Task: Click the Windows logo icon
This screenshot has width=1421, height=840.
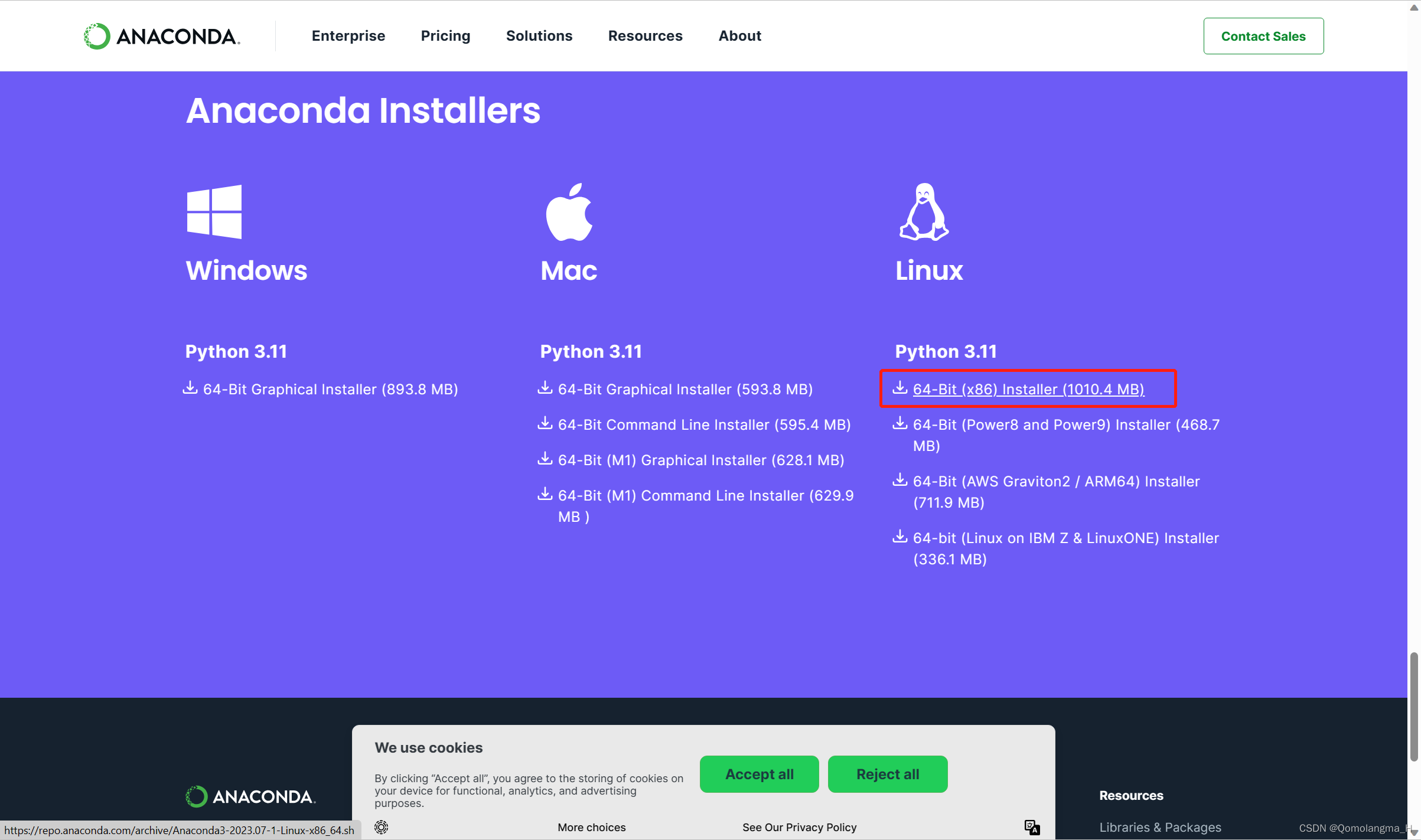Action: pyautogui.click(x=214, y=211)
